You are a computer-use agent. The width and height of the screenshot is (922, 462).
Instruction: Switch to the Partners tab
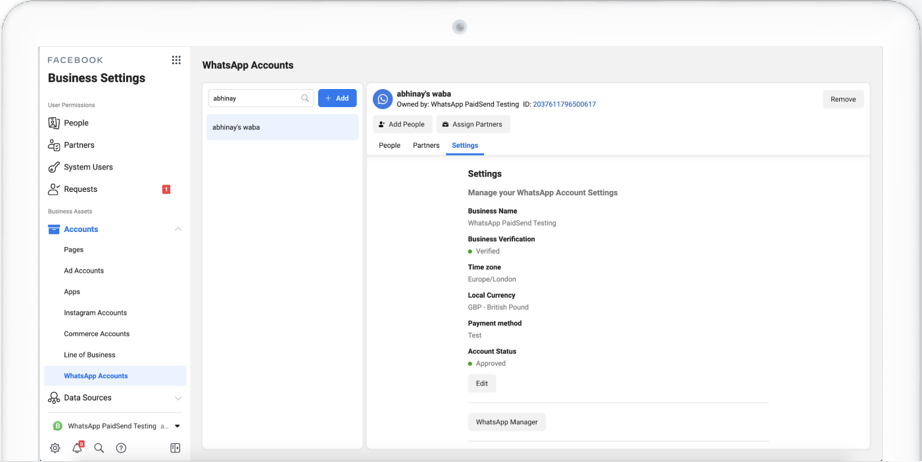coord(426,145)
